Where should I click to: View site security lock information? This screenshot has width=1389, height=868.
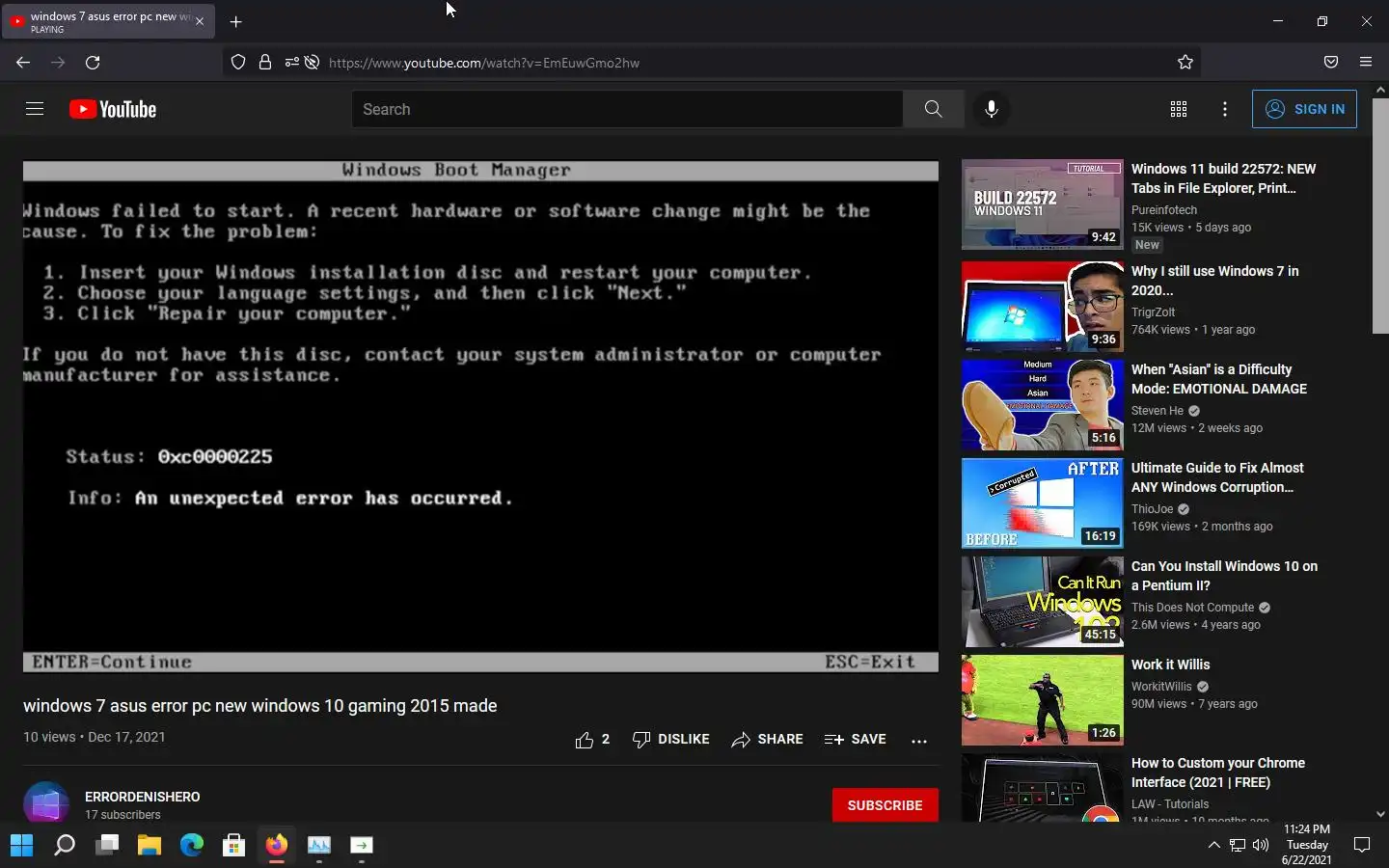pyautogui.click(x=264, y=62)
